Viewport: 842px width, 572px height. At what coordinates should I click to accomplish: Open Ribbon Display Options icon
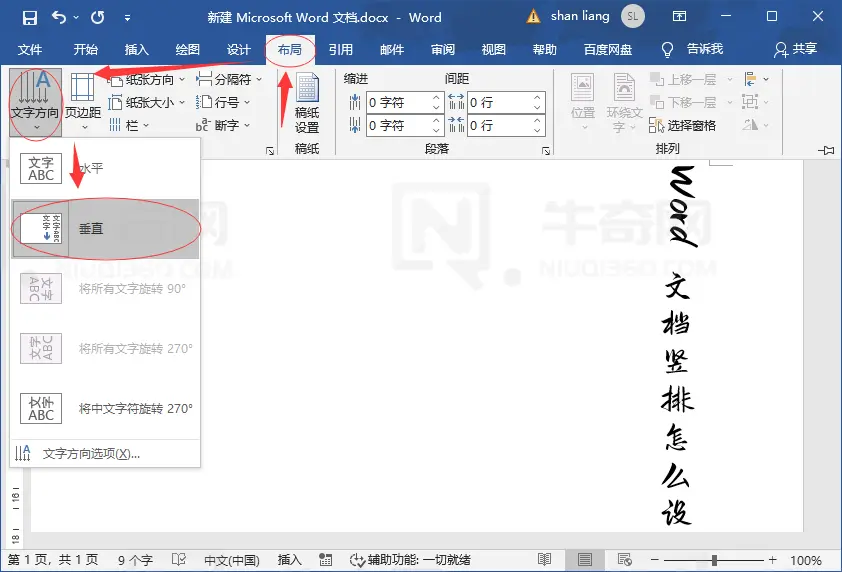[x=679, y=17]
